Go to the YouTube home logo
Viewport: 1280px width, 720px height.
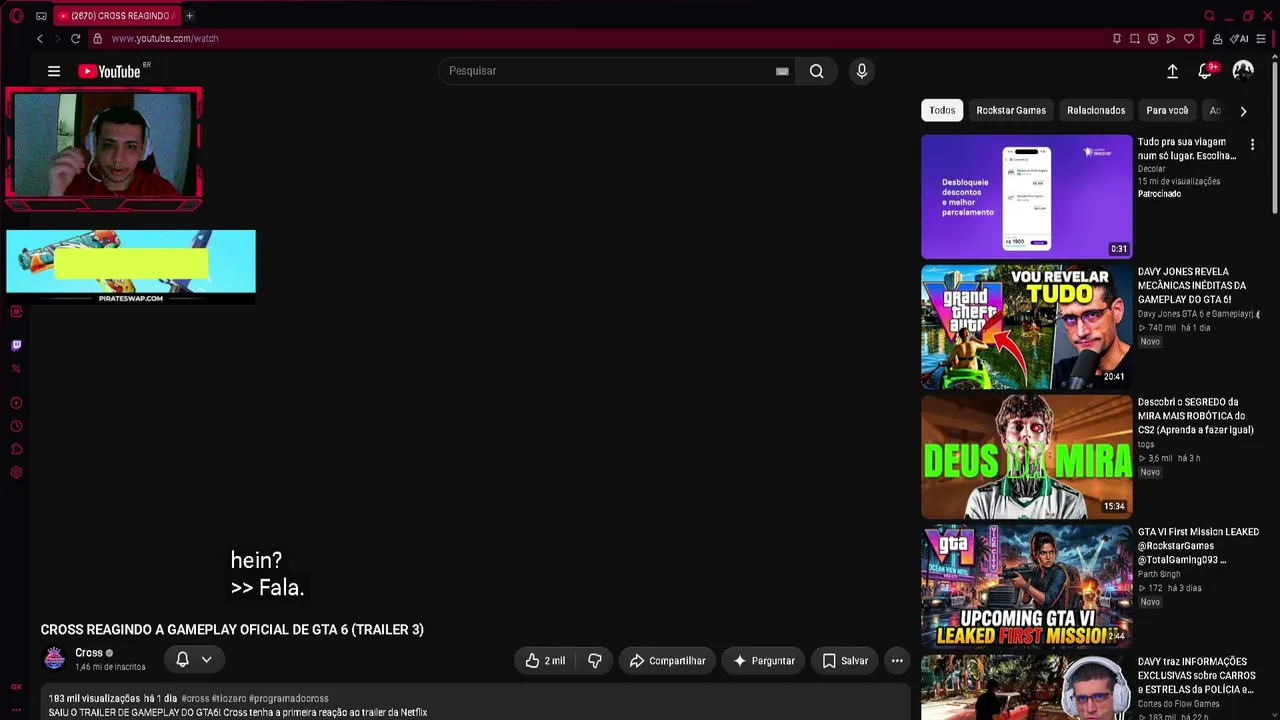[x=110, y=71]
